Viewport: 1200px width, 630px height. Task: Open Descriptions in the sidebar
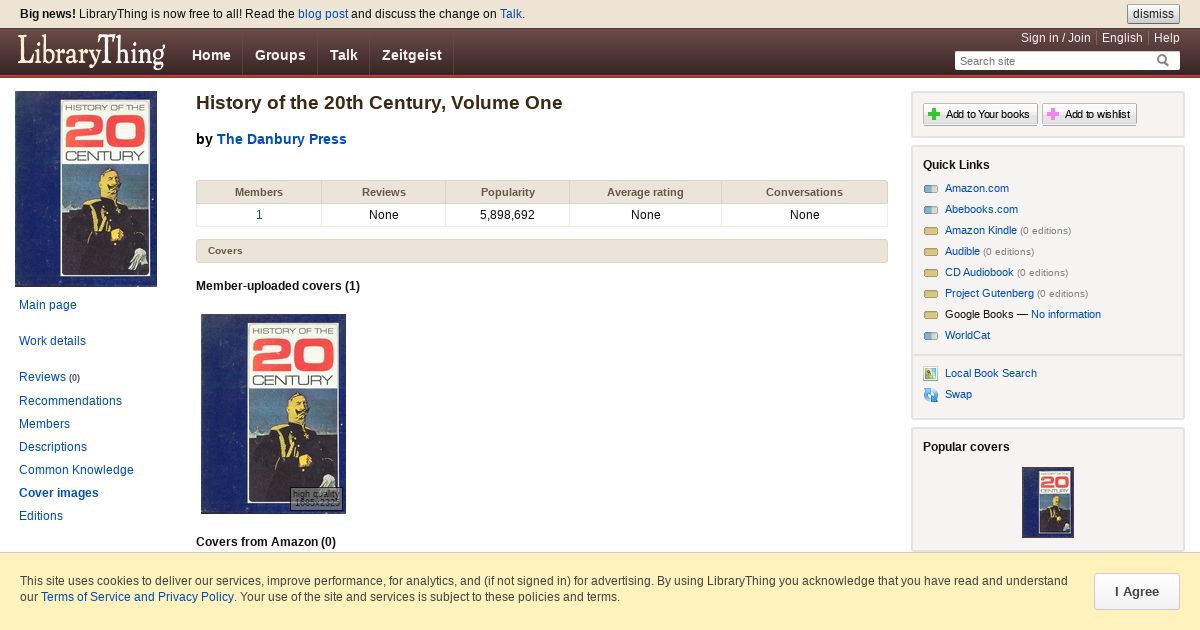click(x=53, y=447)
